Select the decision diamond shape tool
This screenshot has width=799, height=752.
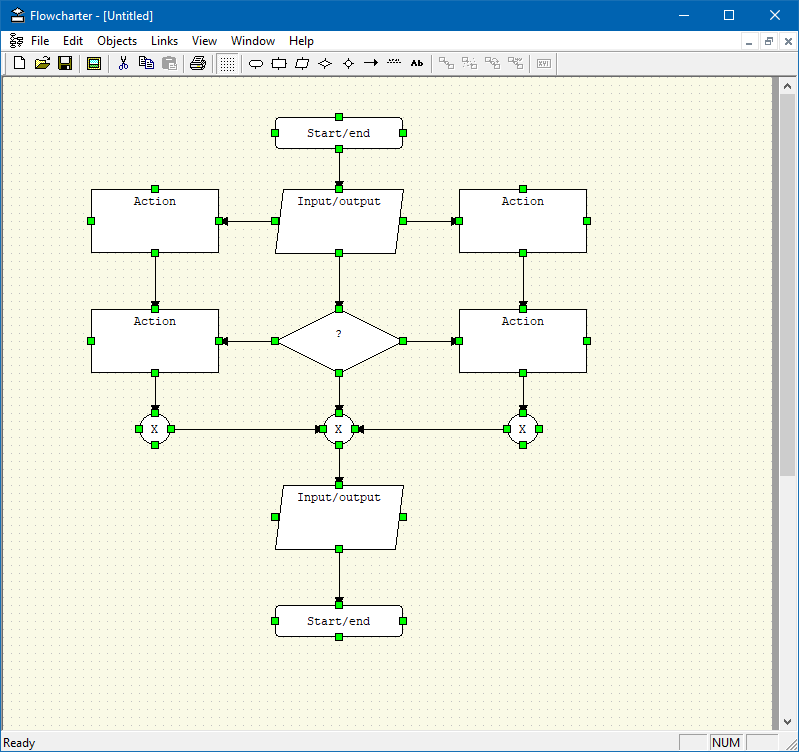pos(325,63)
